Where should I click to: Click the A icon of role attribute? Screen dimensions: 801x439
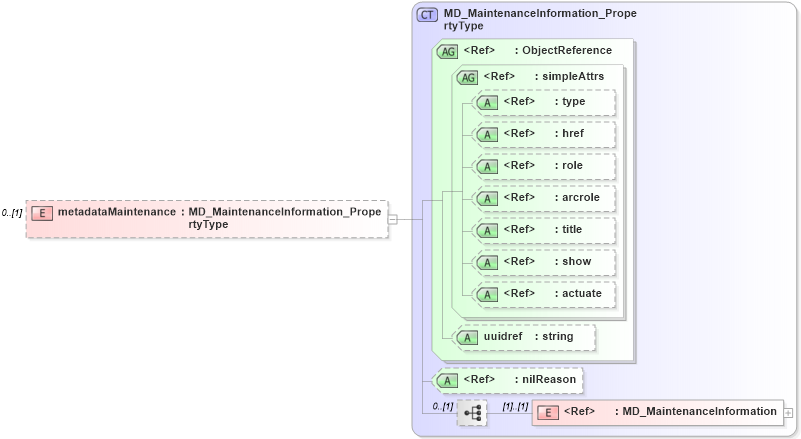pyautogui.click(x=487, y=167)
